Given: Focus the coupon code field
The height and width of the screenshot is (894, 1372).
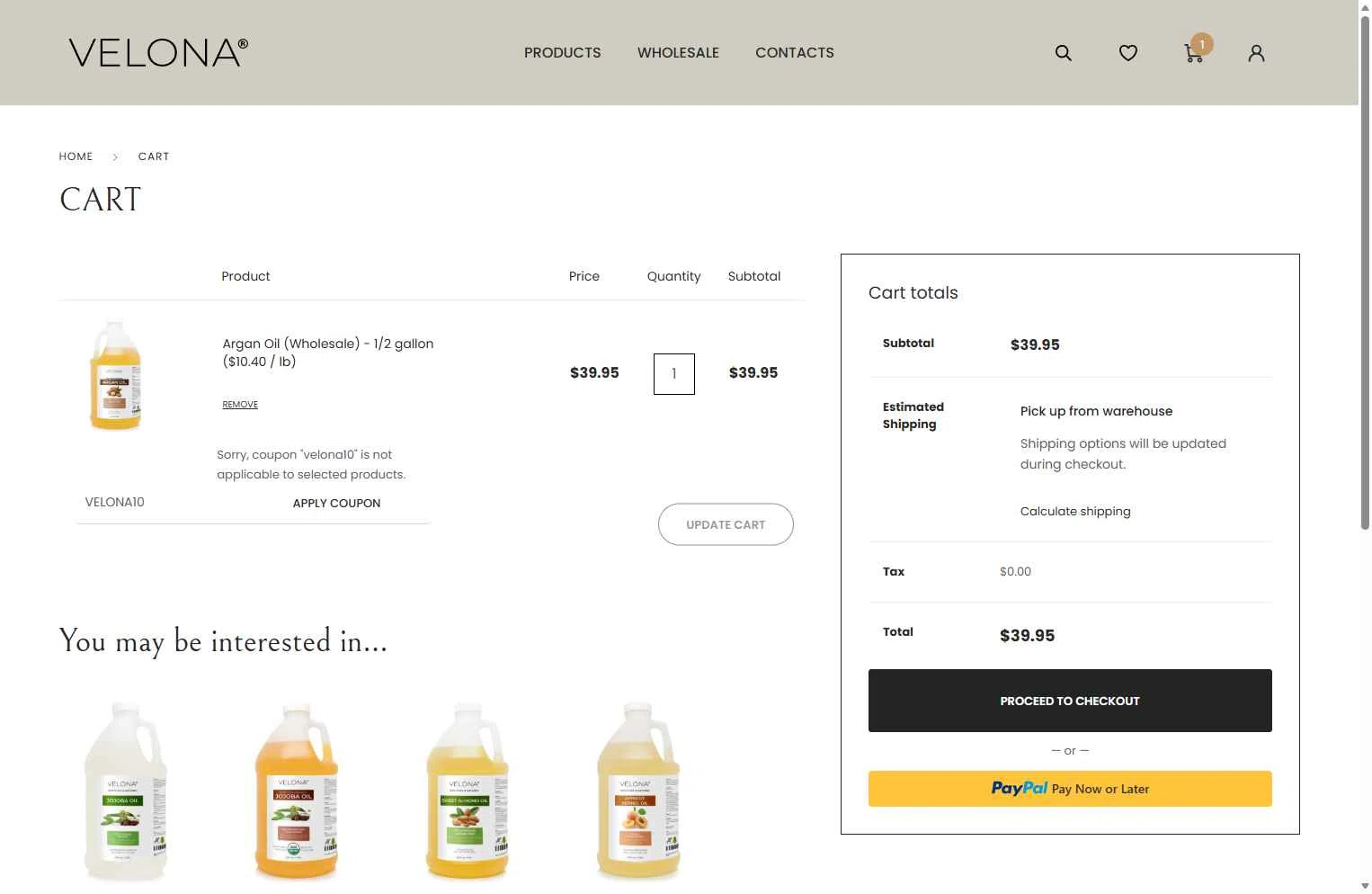Looking at the screenshot, I should click(173, 503).
